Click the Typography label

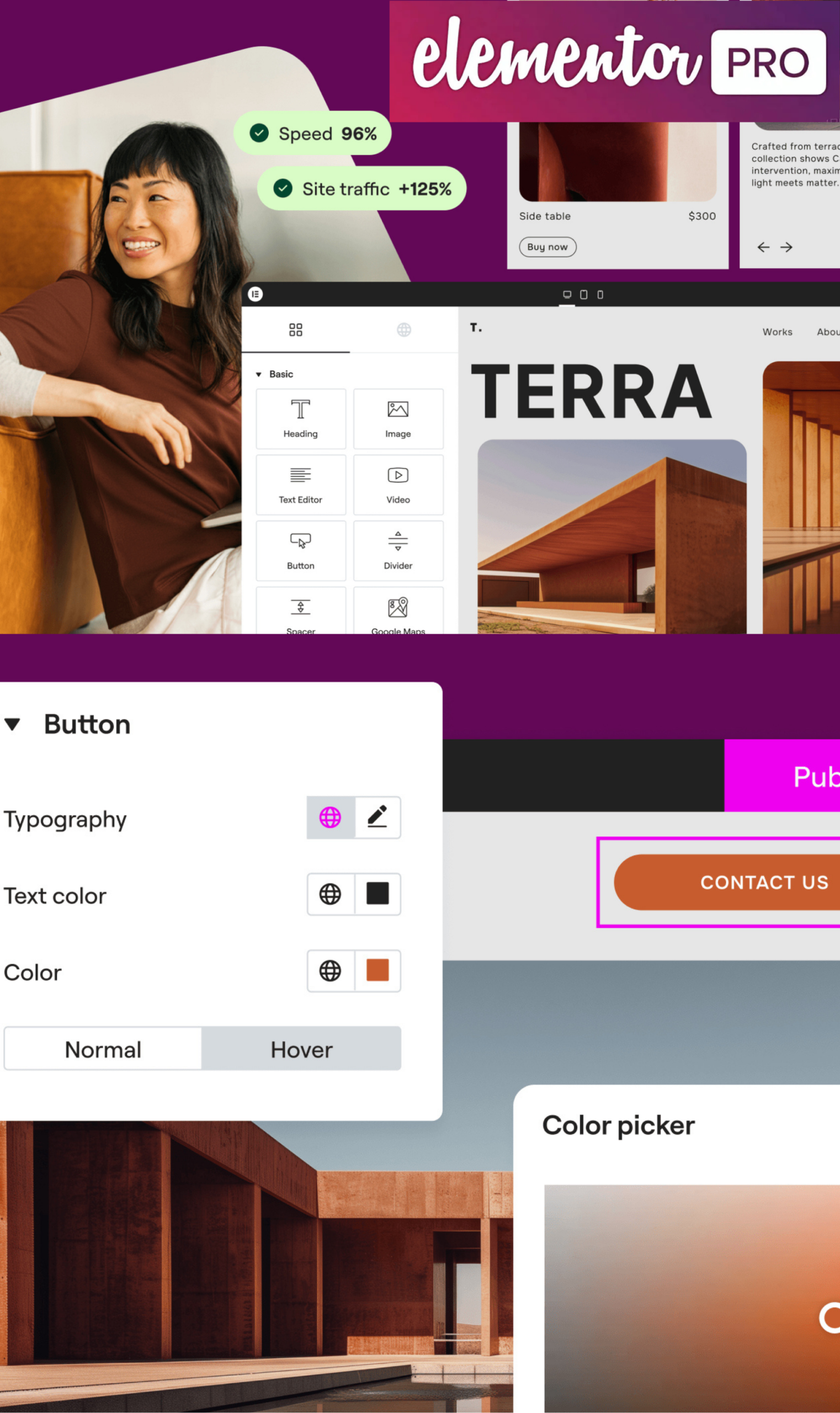tap(65, 820)
